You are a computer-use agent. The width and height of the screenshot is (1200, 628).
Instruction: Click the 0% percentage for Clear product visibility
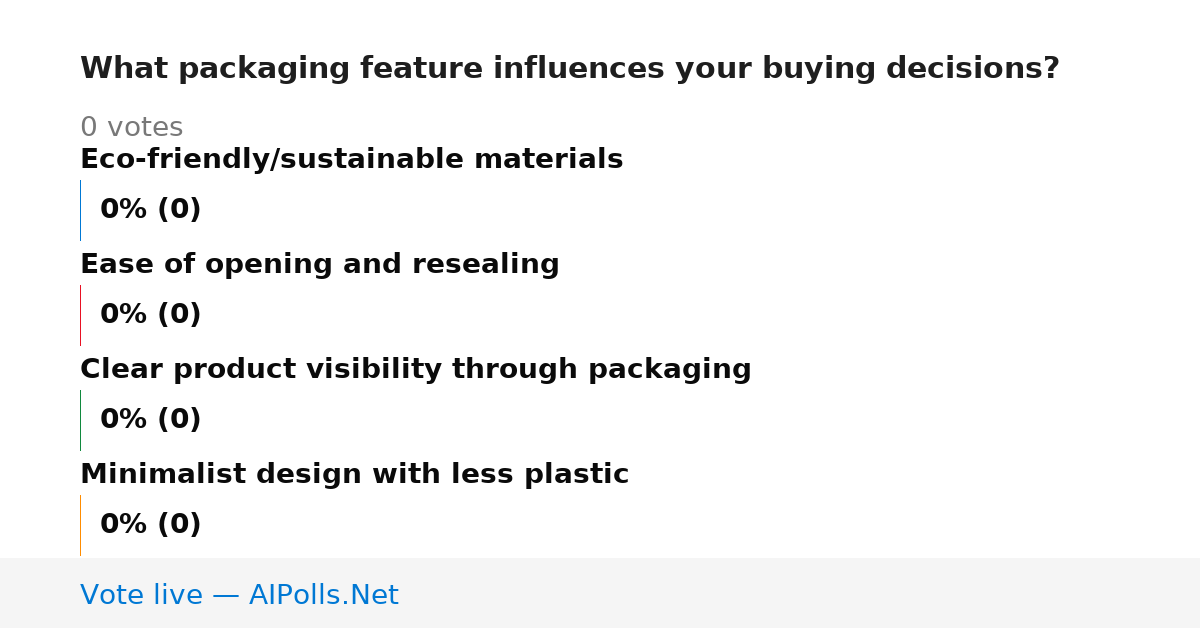tap(124, 420)
